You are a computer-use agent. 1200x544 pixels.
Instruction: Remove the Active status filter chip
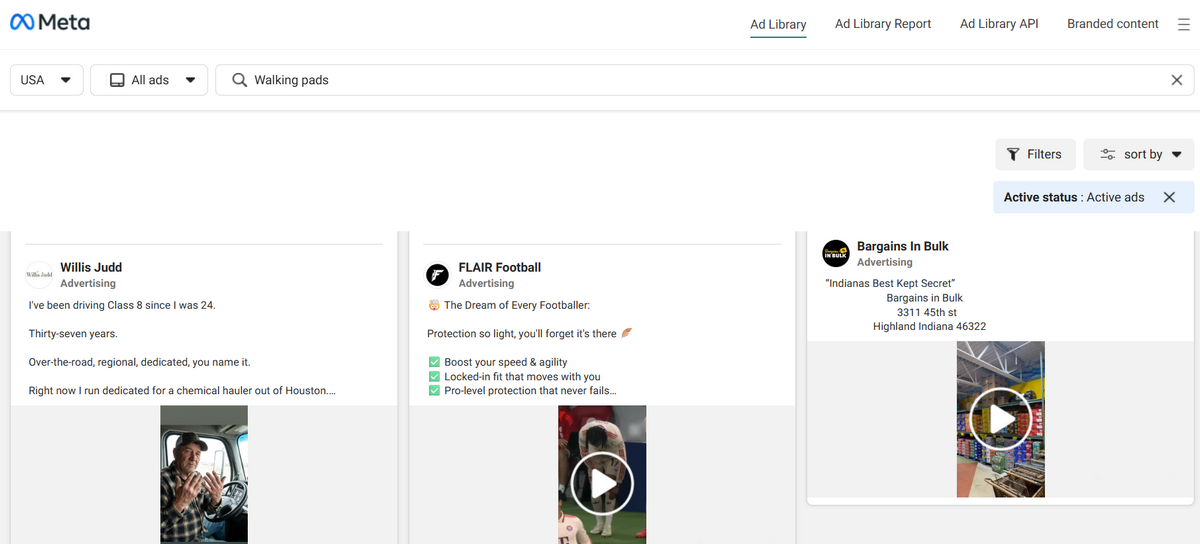tap(1169, 197)
